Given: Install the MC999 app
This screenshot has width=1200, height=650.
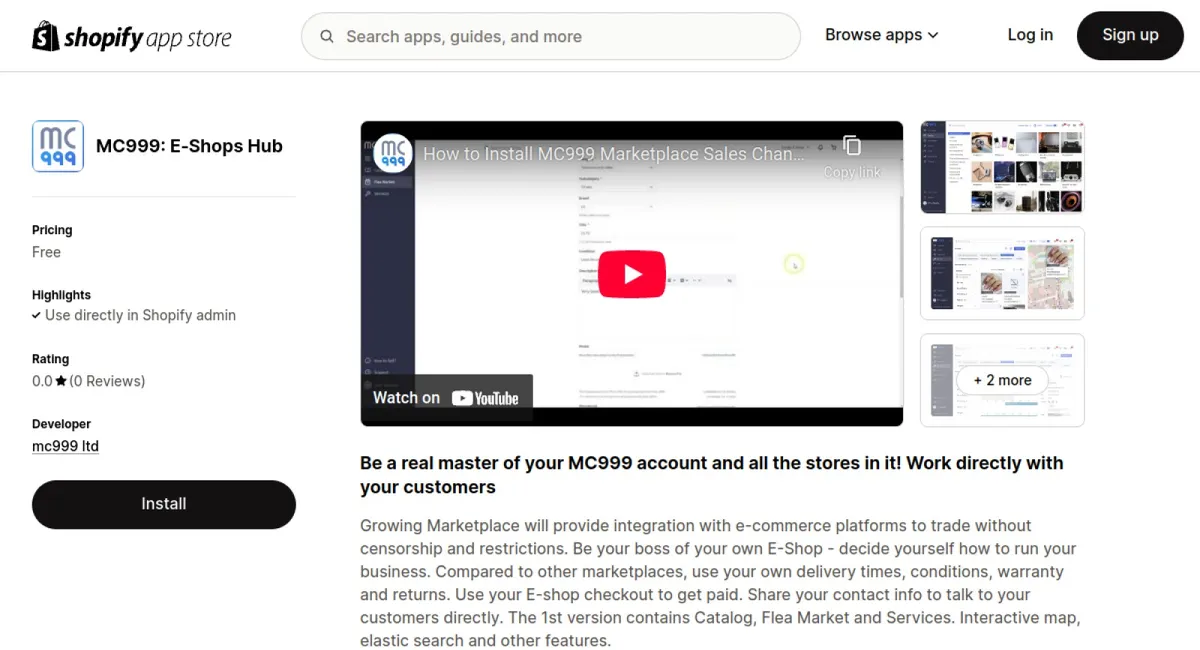Looking at the screenshot, I should pos(163,504).
